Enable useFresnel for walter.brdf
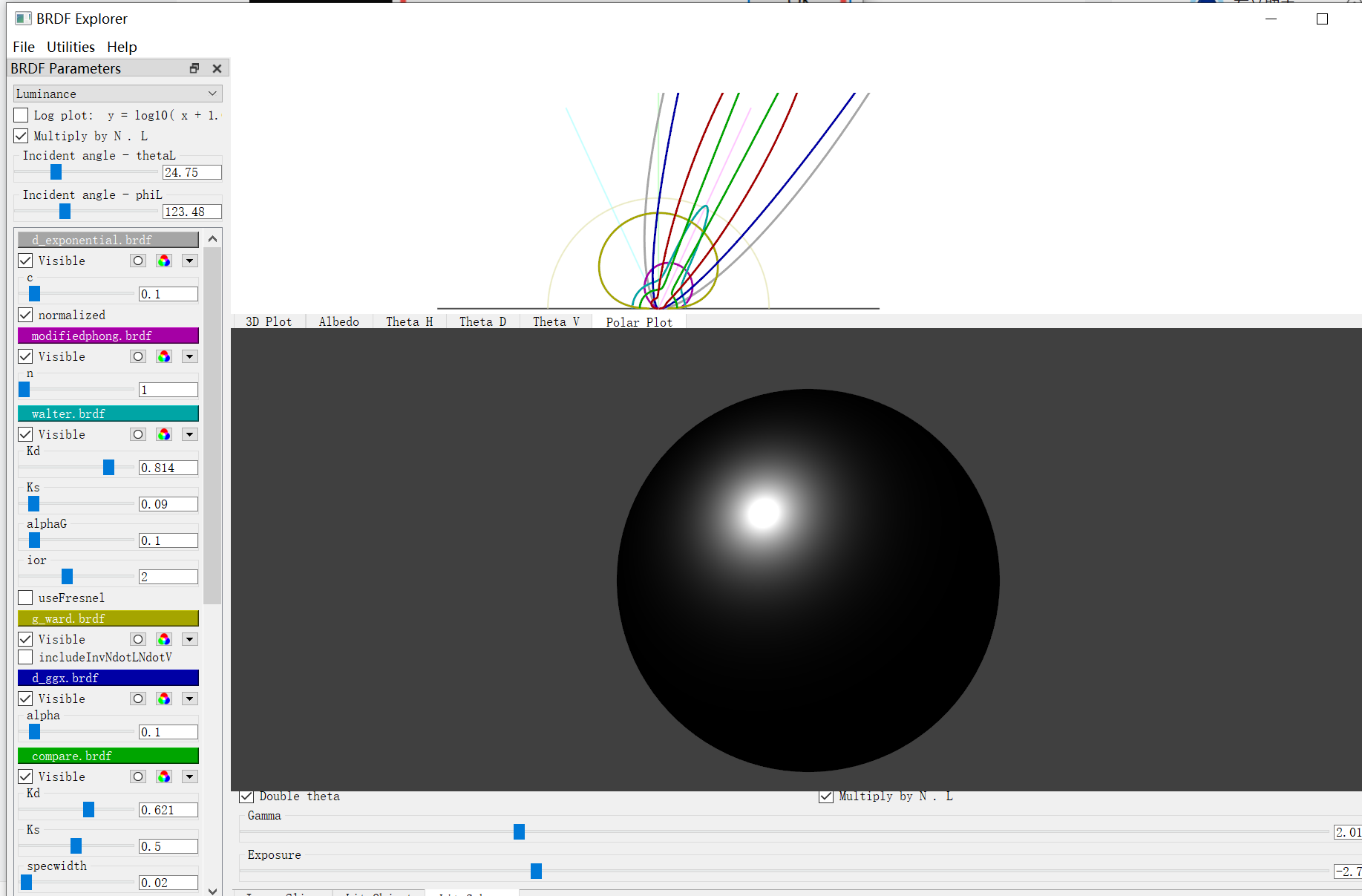Screen dimensions: 1362x896 [25, 598]
